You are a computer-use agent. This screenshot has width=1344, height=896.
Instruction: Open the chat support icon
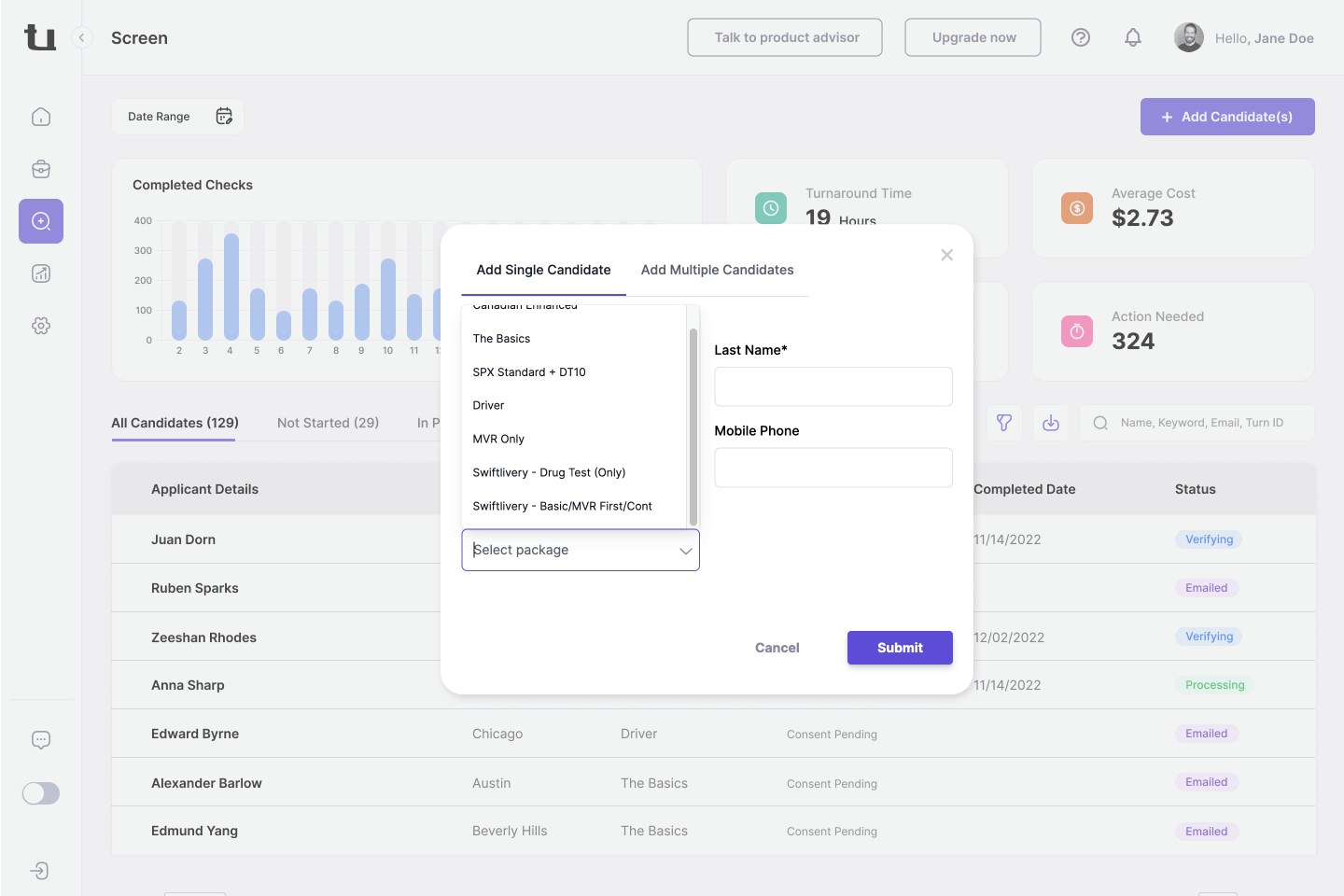[41, 740]
